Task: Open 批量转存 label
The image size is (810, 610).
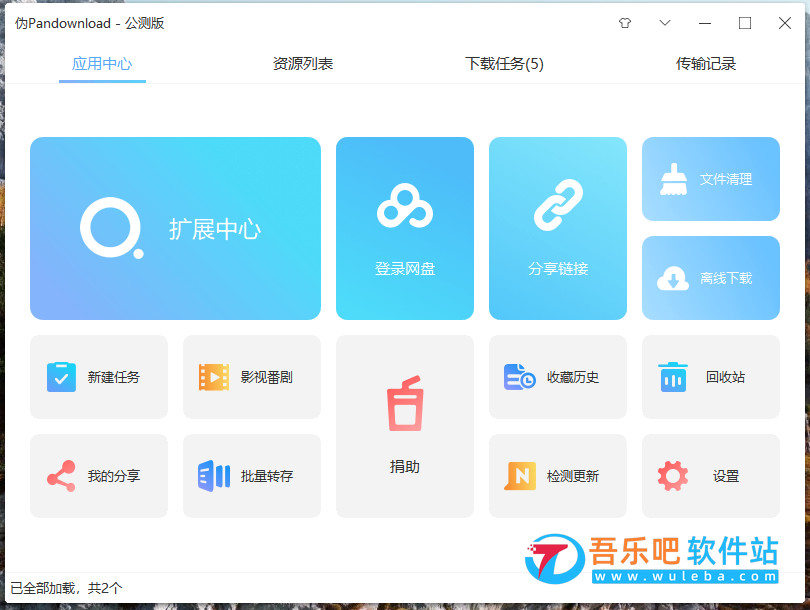Action: click(x=267, y=476)
